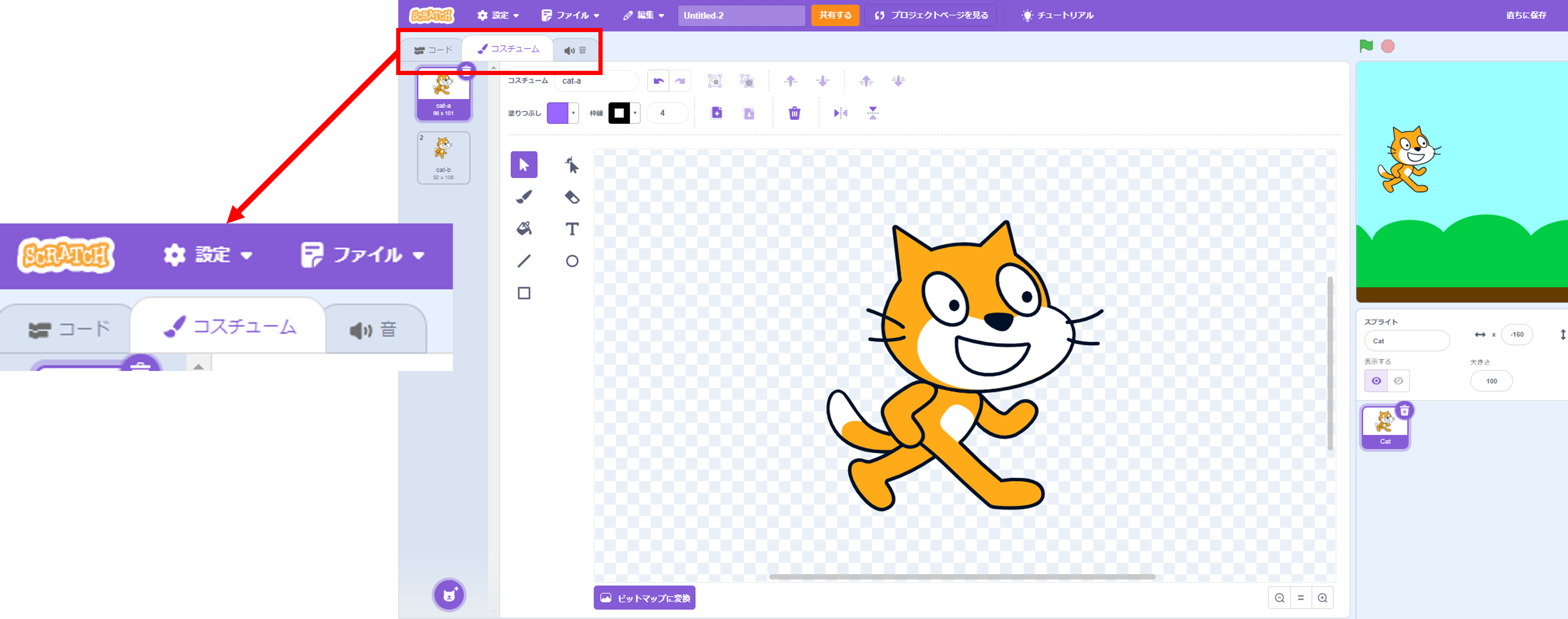Screen dimensions: 1568x619
Task: Select the Fill bucket tool
Action: (523, 229)
